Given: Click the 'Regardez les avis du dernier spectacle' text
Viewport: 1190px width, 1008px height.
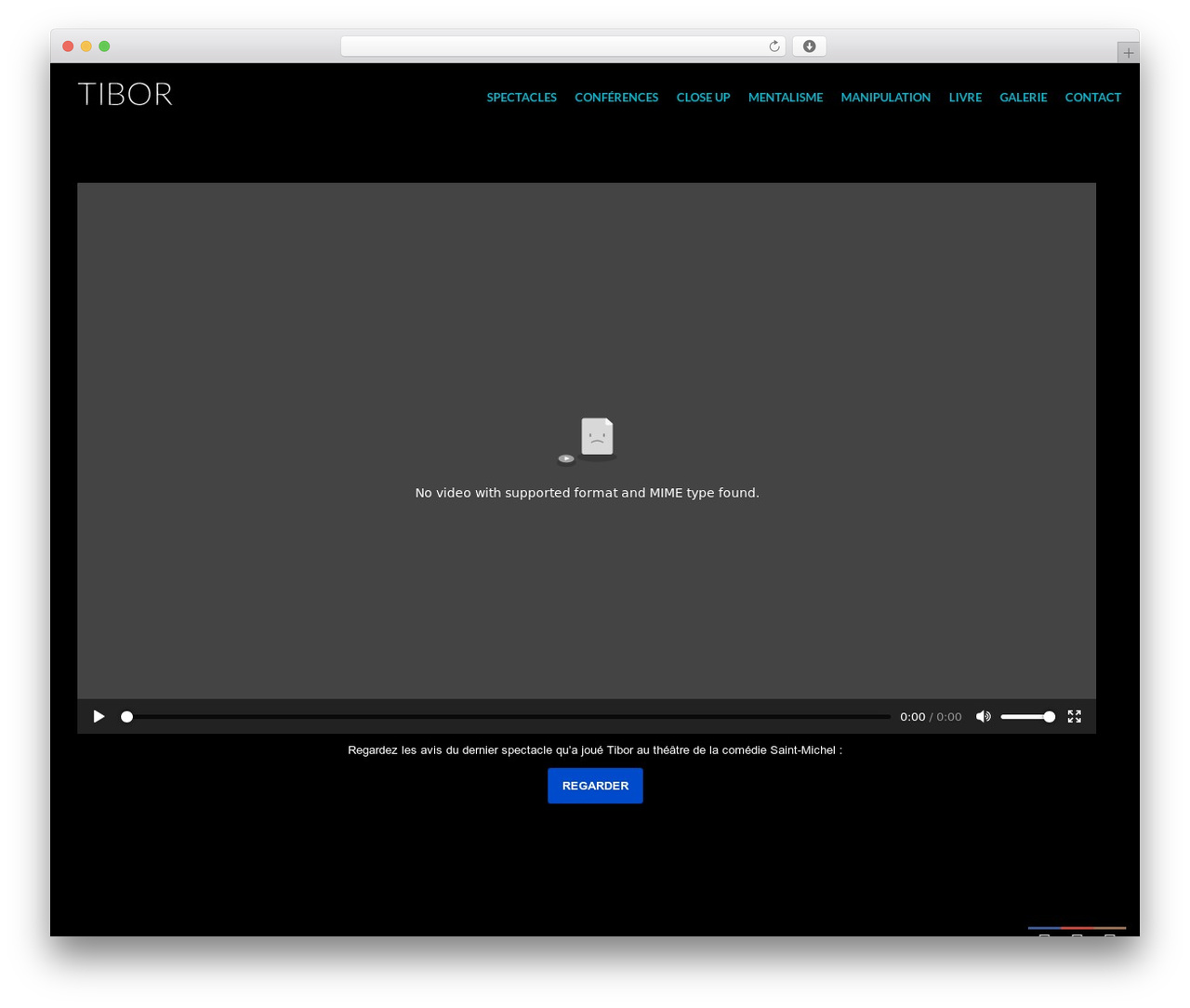Looking at the screenshot, I should click(x=595, y=749).
